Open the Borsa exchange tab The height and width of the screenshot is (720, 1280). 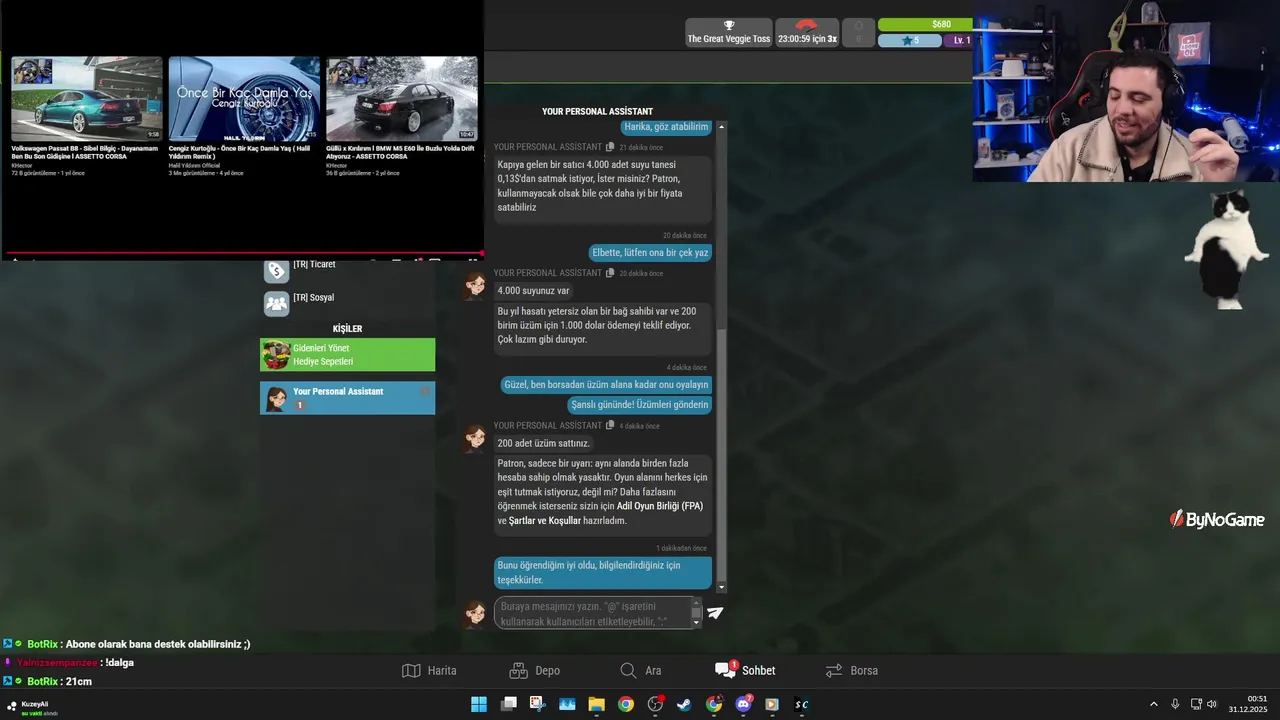(x=852, y=671)
